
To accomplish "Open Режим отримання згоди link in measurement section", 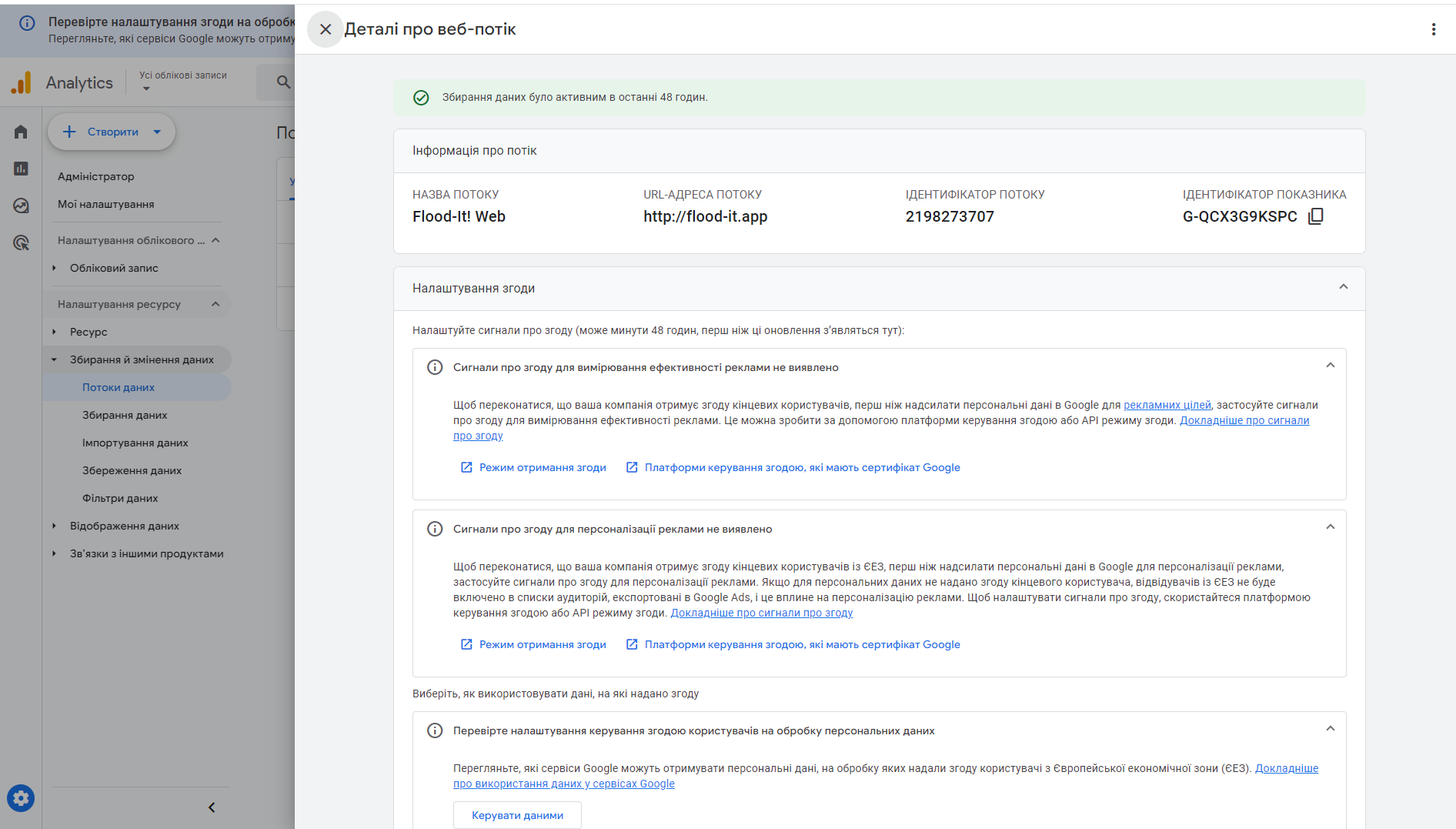I will coord(533,467).
